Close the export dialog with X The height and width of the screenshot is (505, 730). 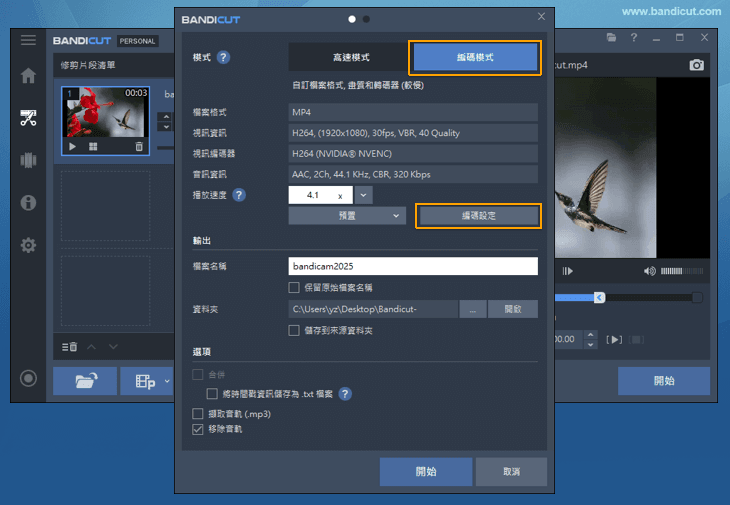[x=541, y=16]
